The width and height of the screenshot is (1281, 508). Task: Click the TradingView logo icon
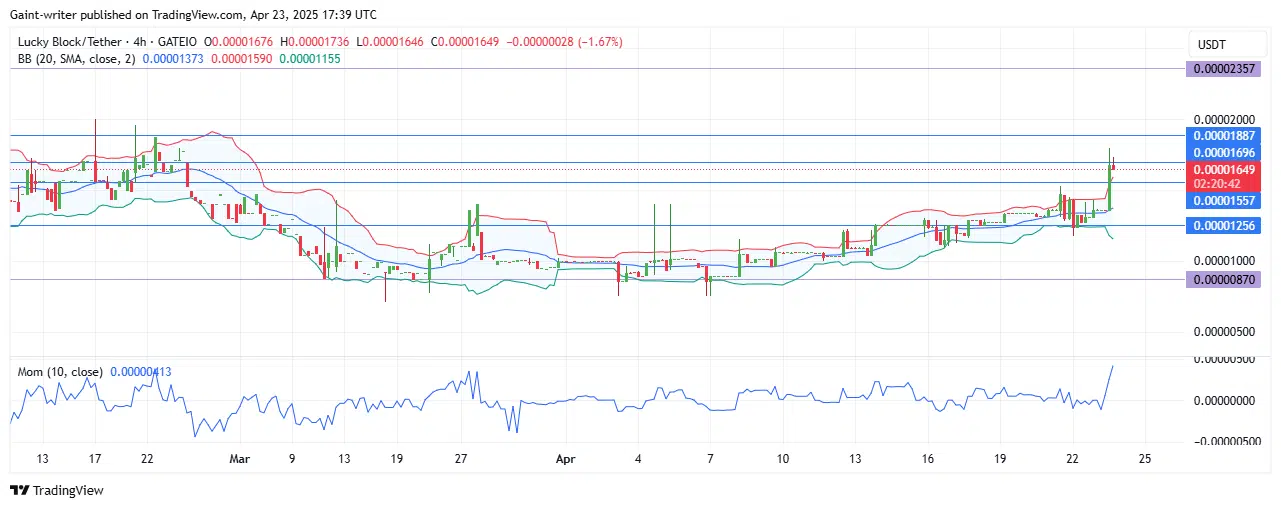tap(19, 491)
